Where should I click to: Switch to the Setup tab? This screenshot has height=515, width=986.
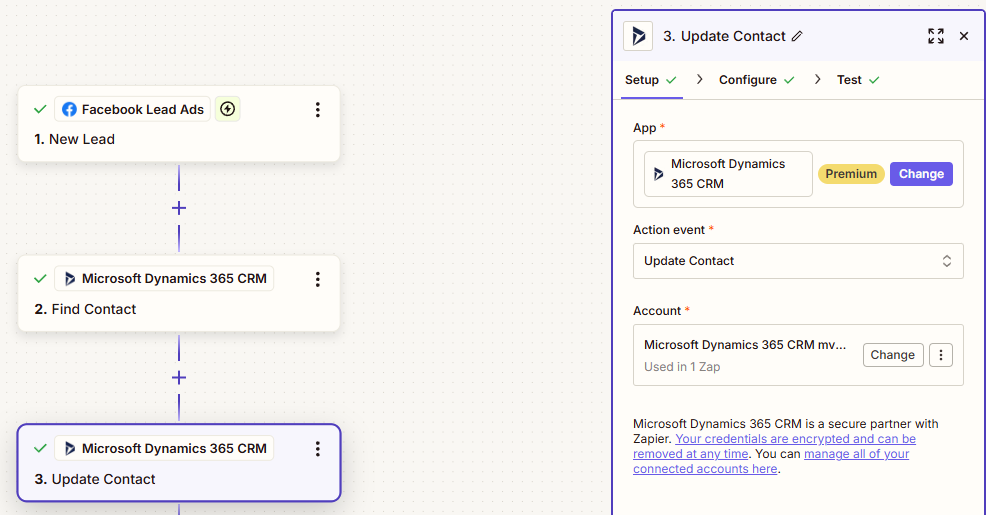click(x=642, y=80)
